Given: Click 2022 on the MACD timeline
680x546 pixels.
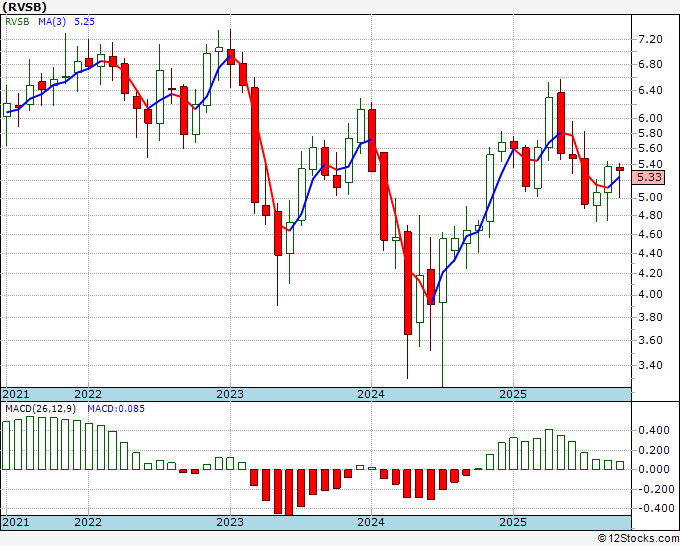Looking at the screenshot, I should pos(88,522).
